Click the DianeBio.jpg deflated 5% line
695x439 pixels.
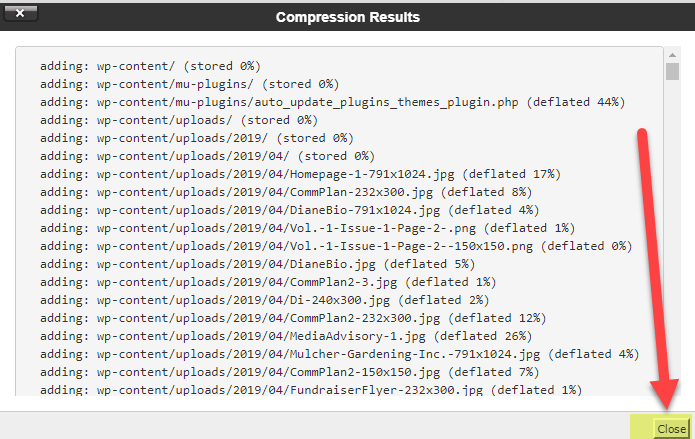(258, 264)
